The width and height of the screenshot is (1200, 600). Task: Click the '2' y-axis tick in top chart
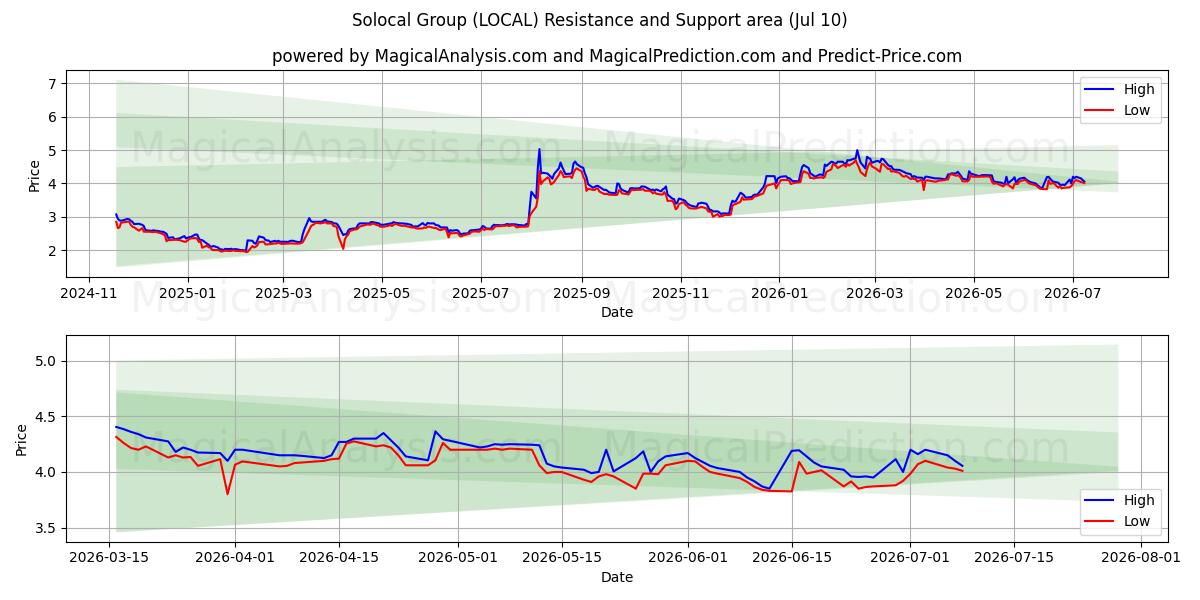tap(52, 251)
